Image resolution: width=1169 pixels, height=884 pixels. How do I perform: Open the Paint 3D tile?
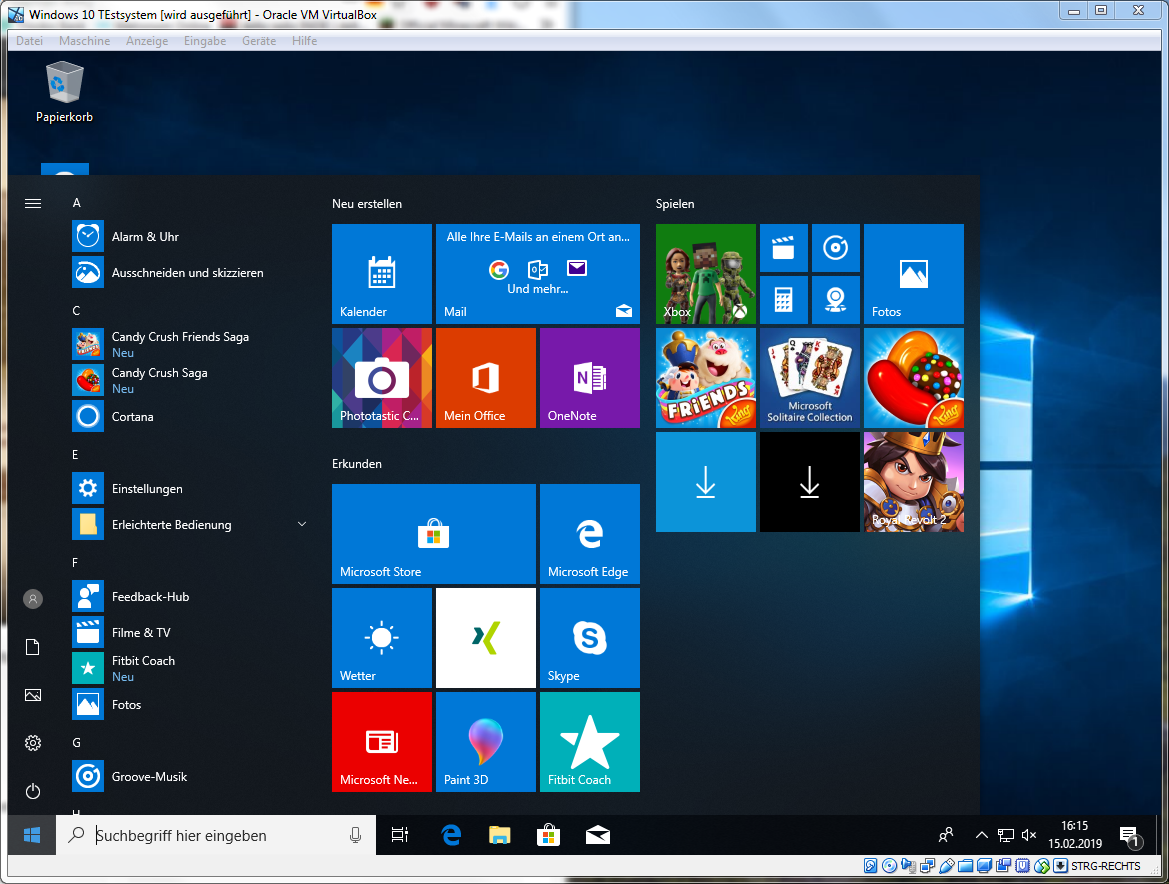coord(485,742)
